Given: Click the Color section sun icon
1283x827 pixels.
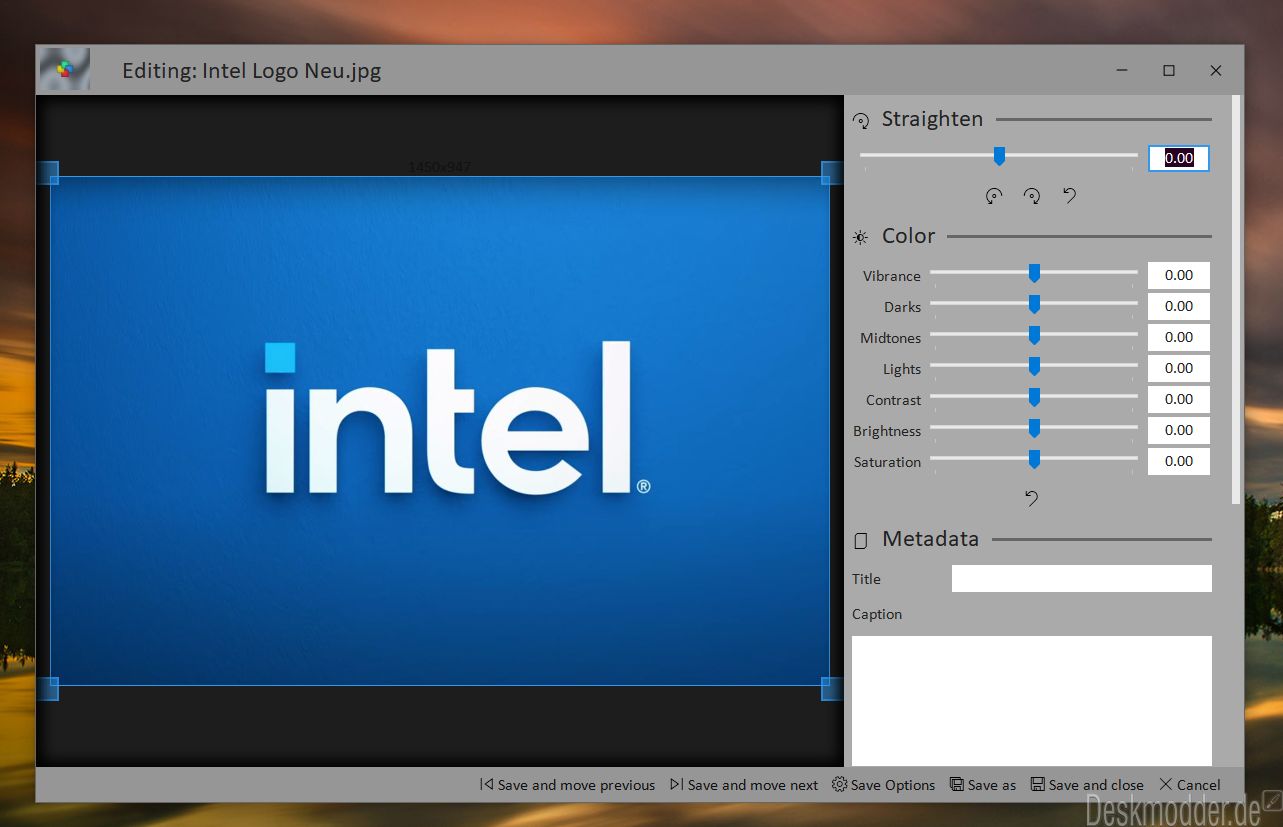Looking at the screenshot, I should tap(860, 238).
